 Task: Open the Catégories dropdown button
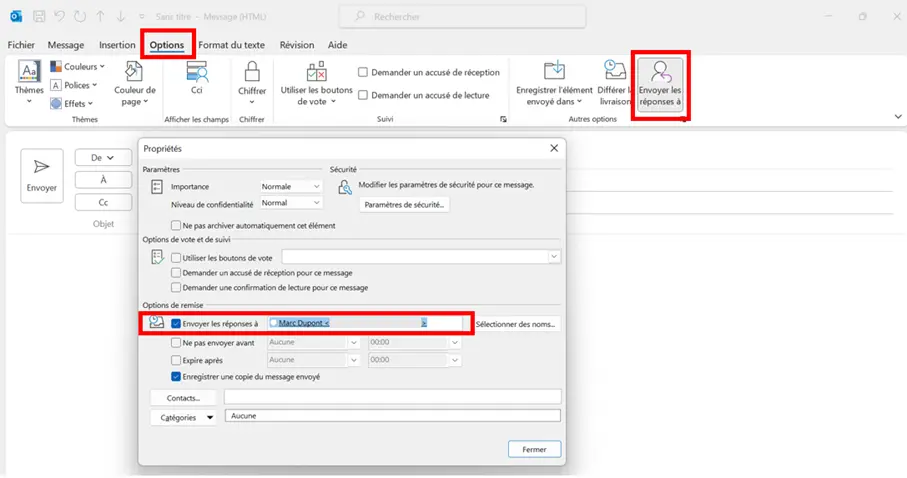point(183,417)
